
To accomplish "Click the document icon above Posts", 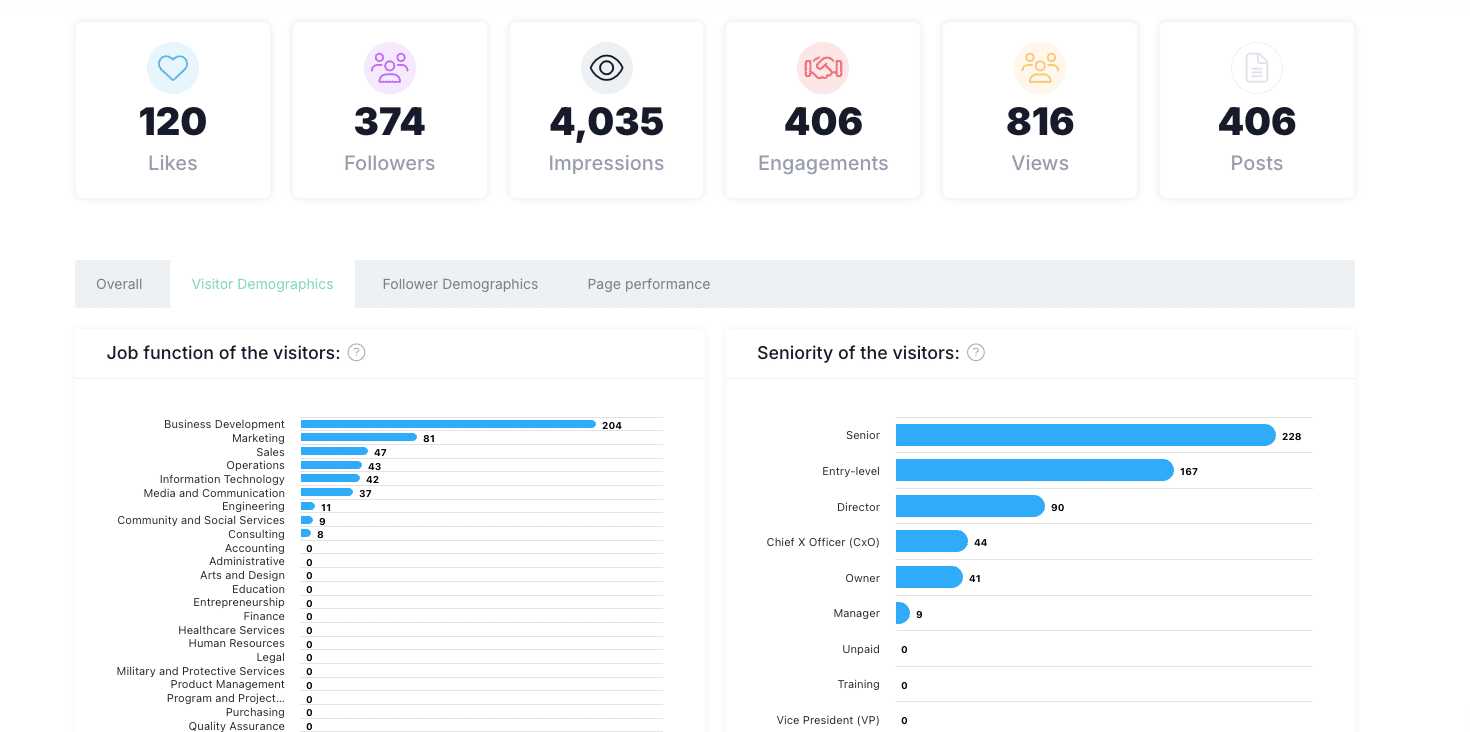I will 1256,68.
